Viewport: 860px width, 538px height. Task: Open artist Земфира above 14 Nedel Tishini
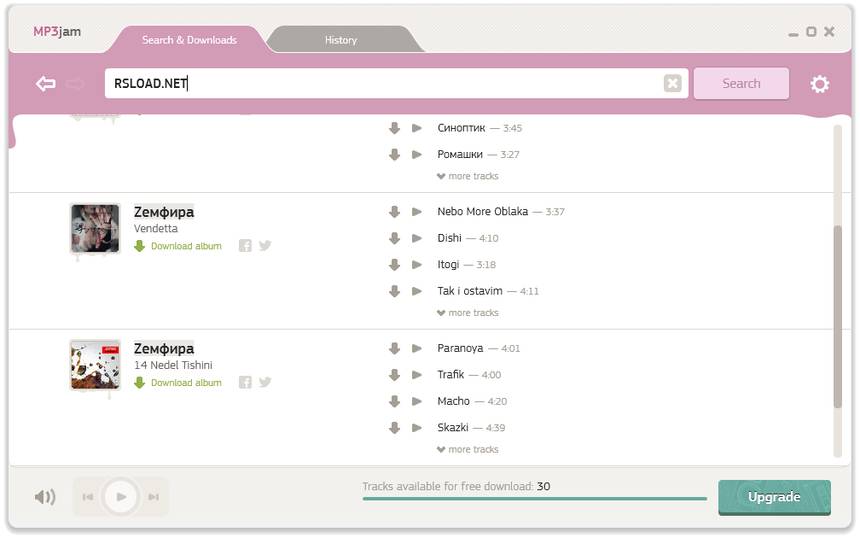tap(164, 348)
